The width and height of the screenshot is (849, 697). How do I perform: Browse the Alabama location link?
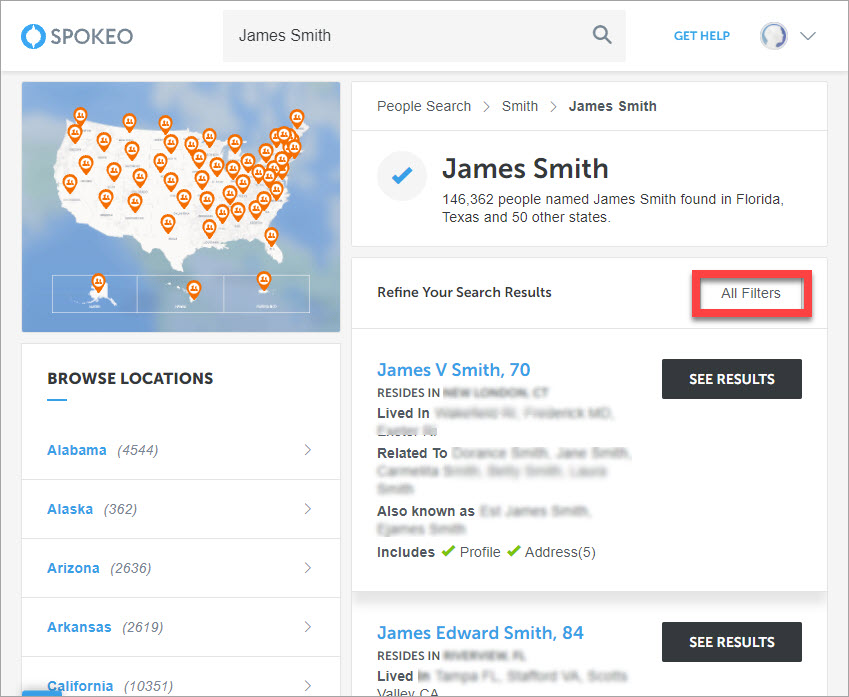tap(77, 450)
